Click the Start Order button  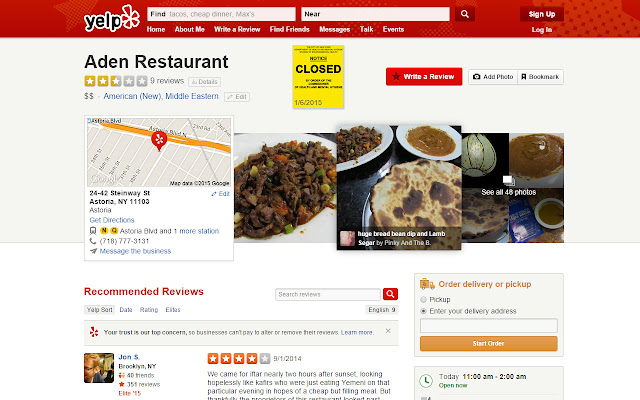point(489,344)
